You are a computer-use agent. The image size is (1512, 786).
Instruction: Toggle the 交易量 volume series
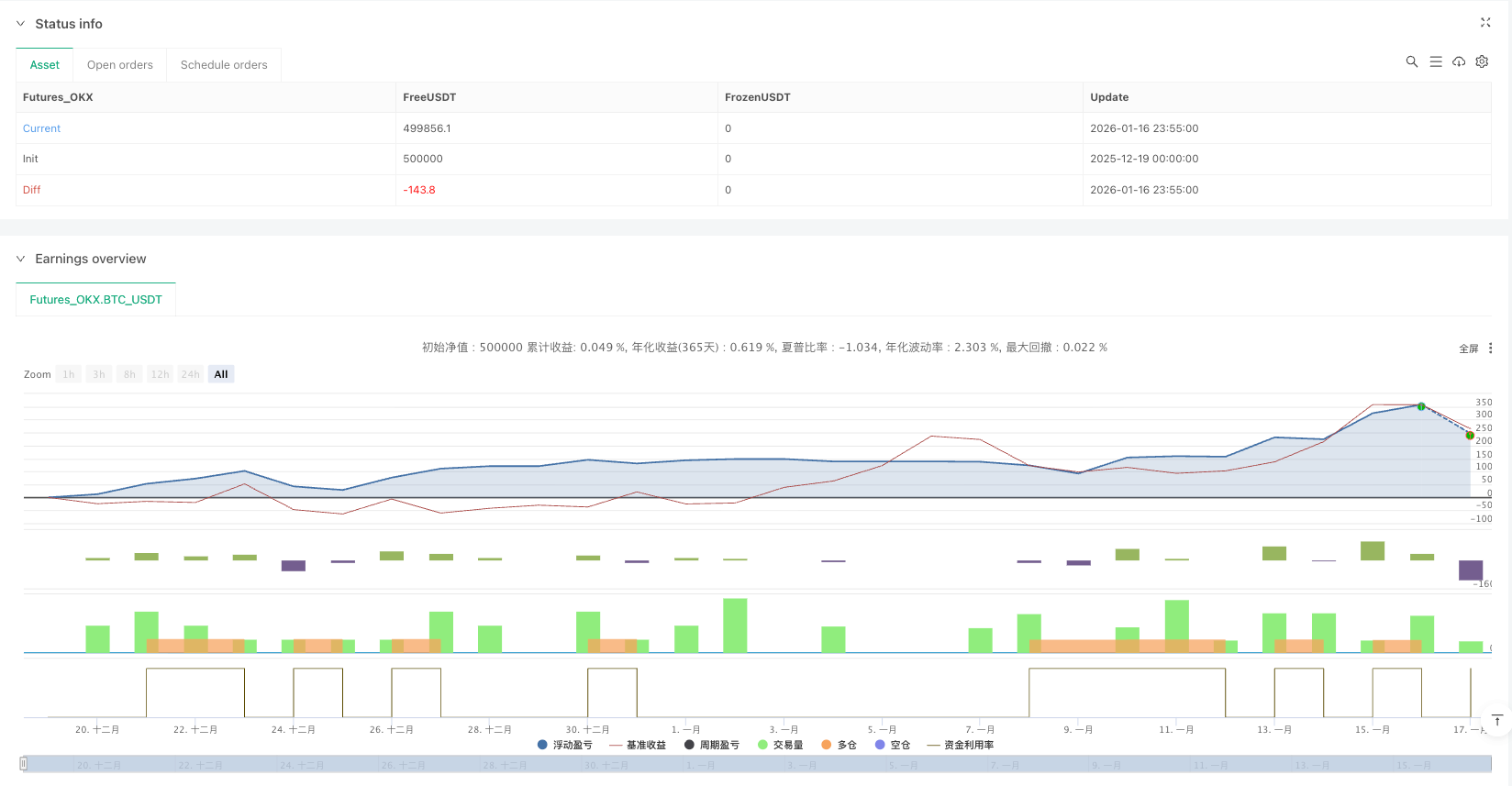pyautogui.click(x=781, y=745)
